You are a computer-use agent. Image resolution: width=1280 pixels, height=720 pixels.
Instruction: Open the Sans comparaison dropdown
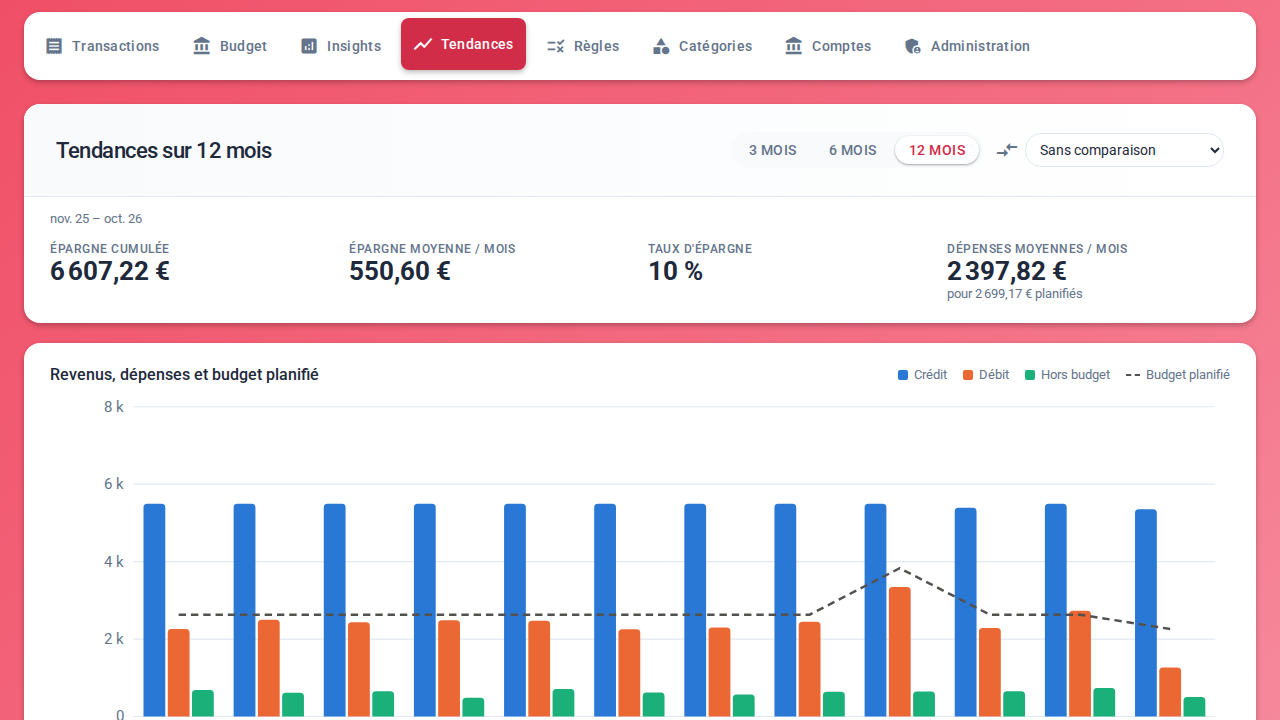coord(1124,150)
